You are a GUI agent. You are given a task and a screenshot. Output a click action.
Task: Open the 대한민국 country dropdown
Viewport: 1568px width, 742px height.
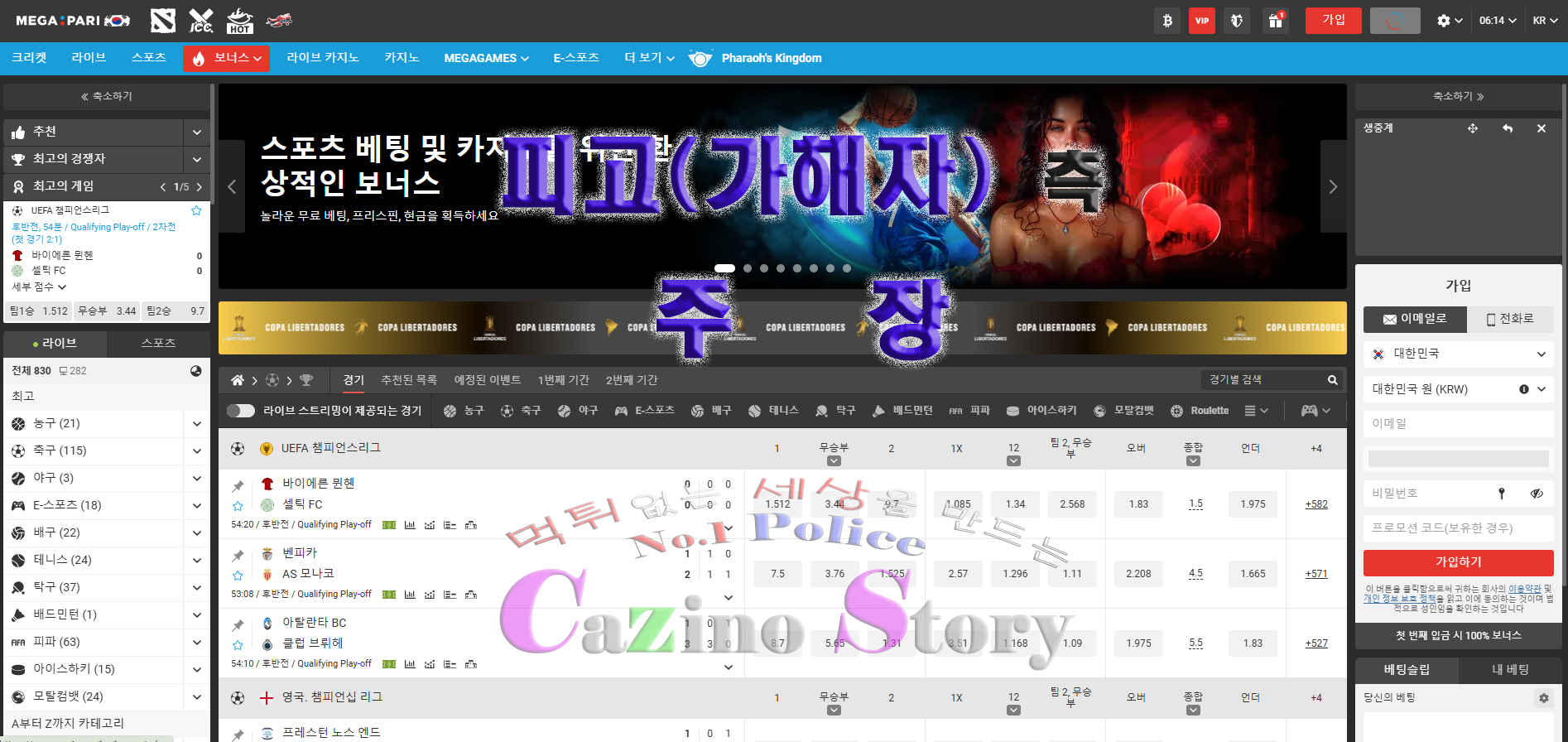(x=1459, y=354)
